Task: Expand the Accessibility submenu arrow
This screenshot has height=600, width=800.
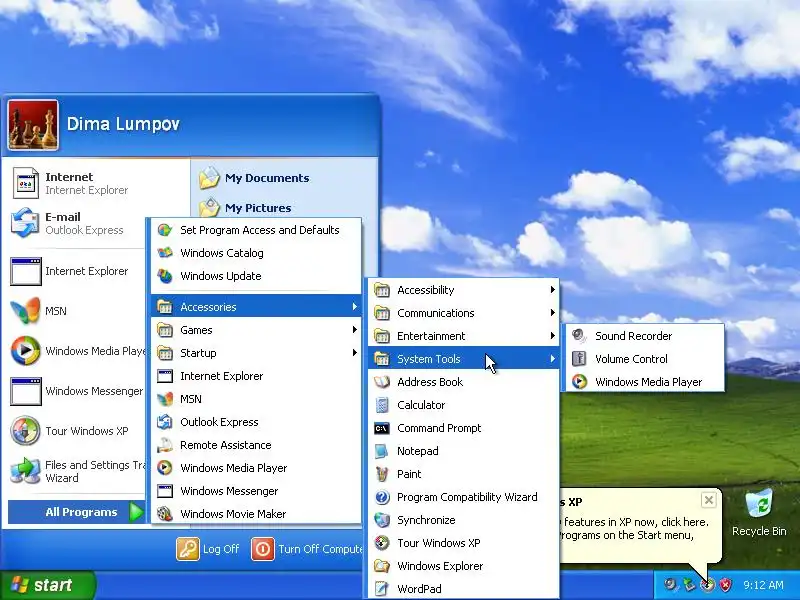Action: pos(553,290)
